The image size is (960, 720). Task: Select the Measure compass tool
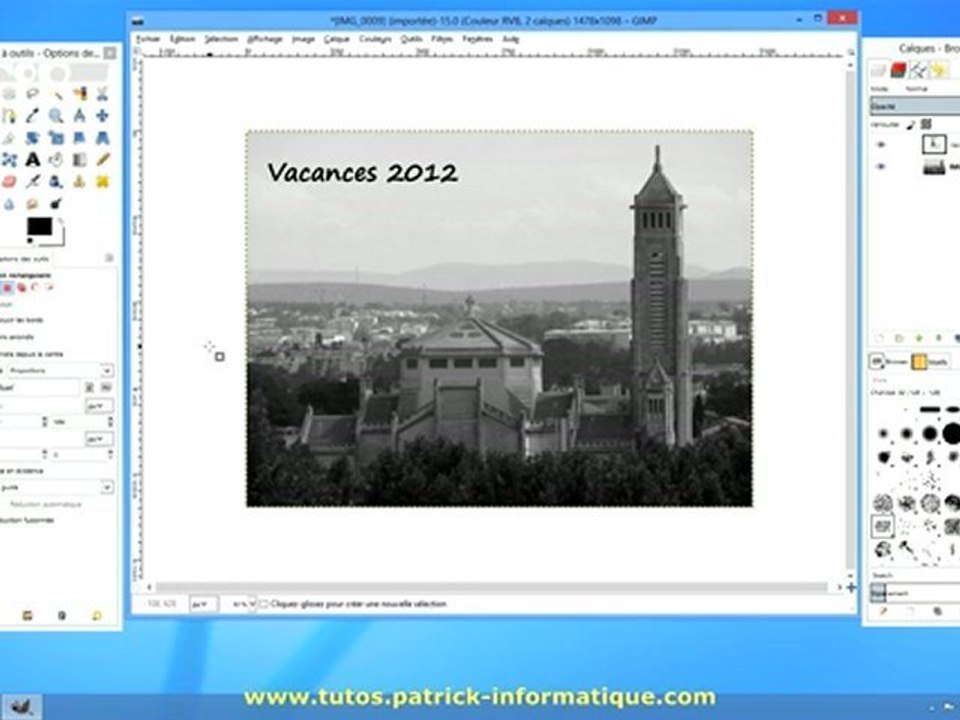click(80, 116)
